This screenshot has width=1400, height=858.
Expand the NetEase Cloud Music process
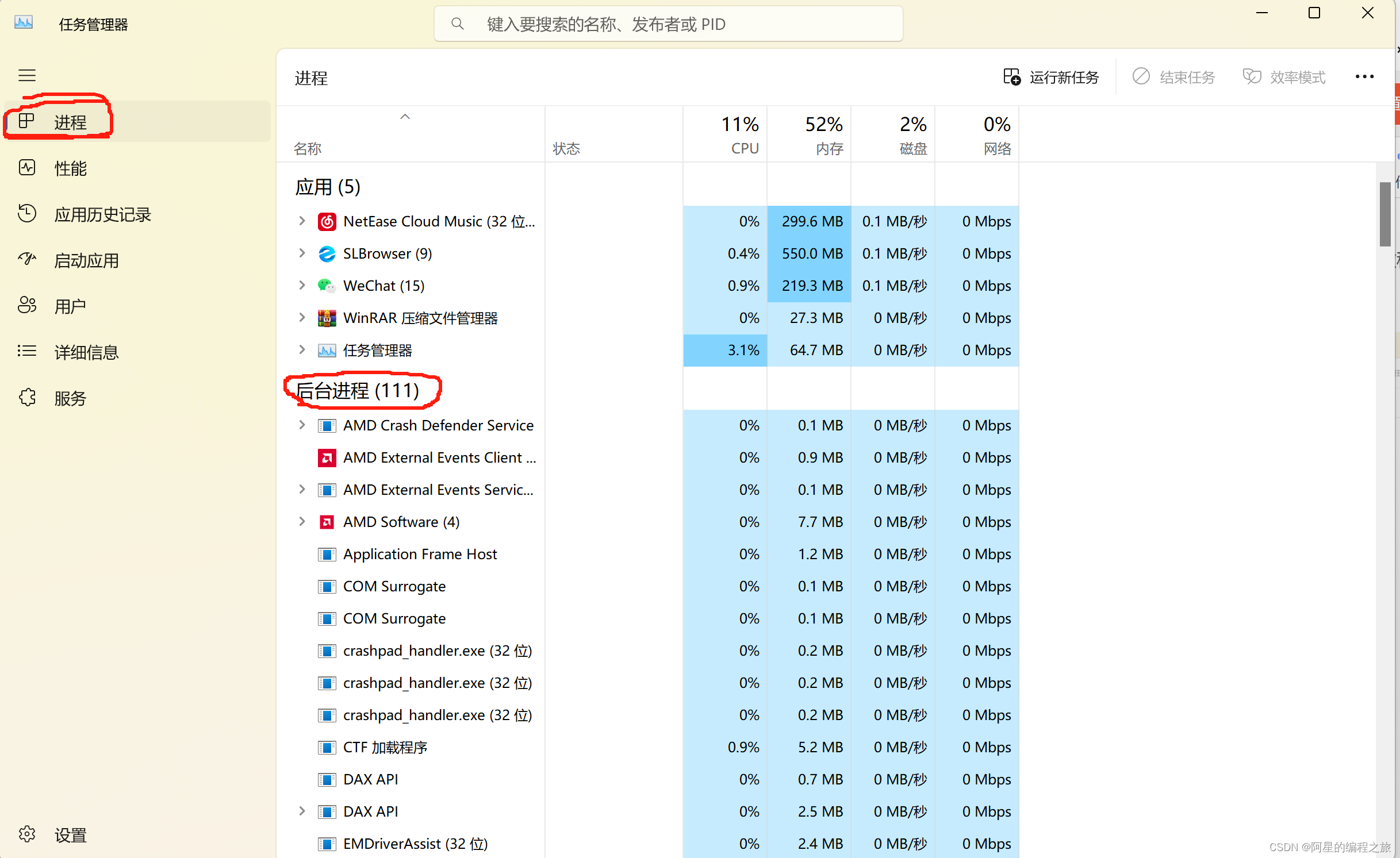(x=302, y=221)
